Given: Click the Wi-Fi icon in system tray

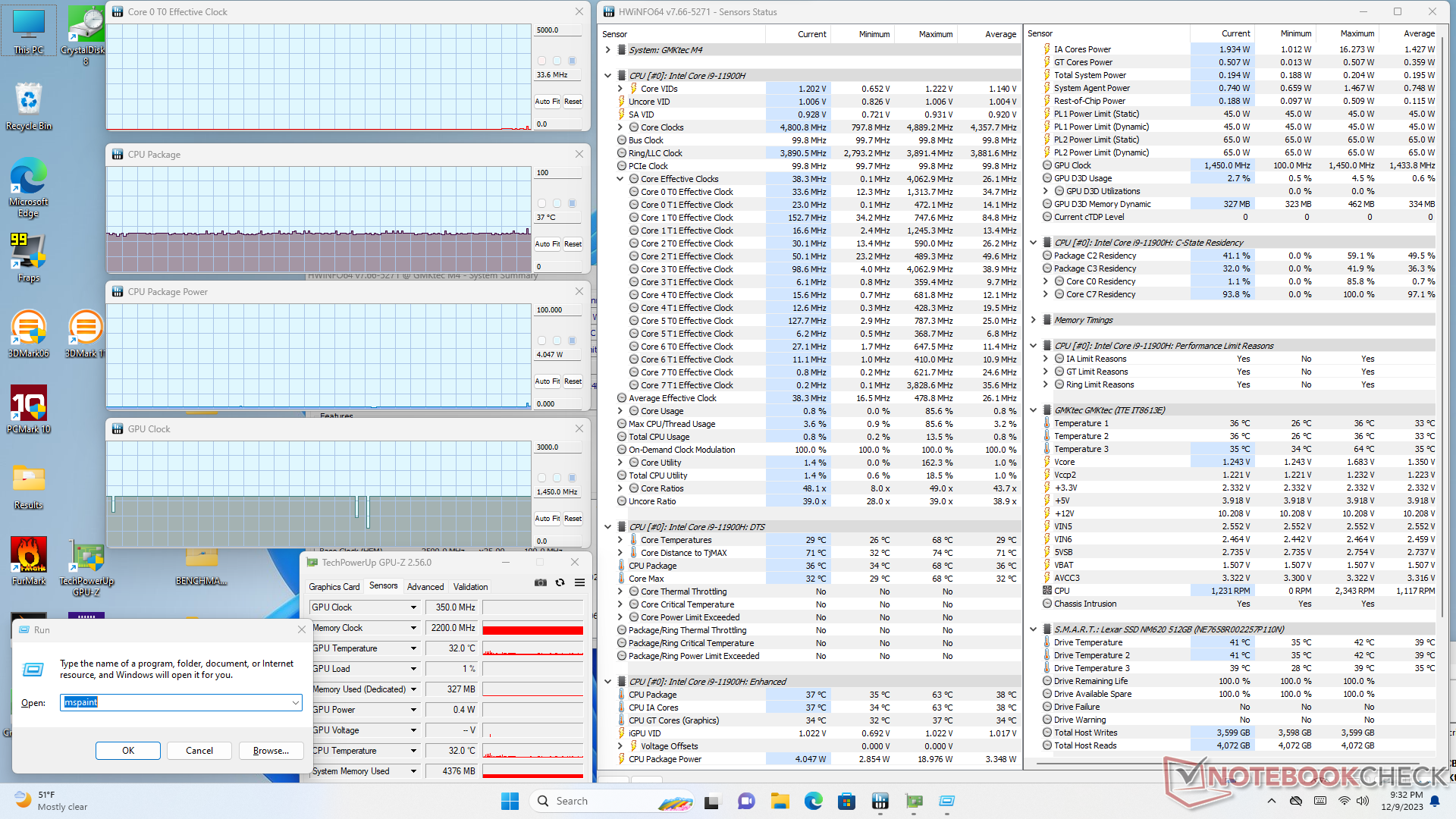Looking at the screenshot, I should click(x=1344, y=801).
